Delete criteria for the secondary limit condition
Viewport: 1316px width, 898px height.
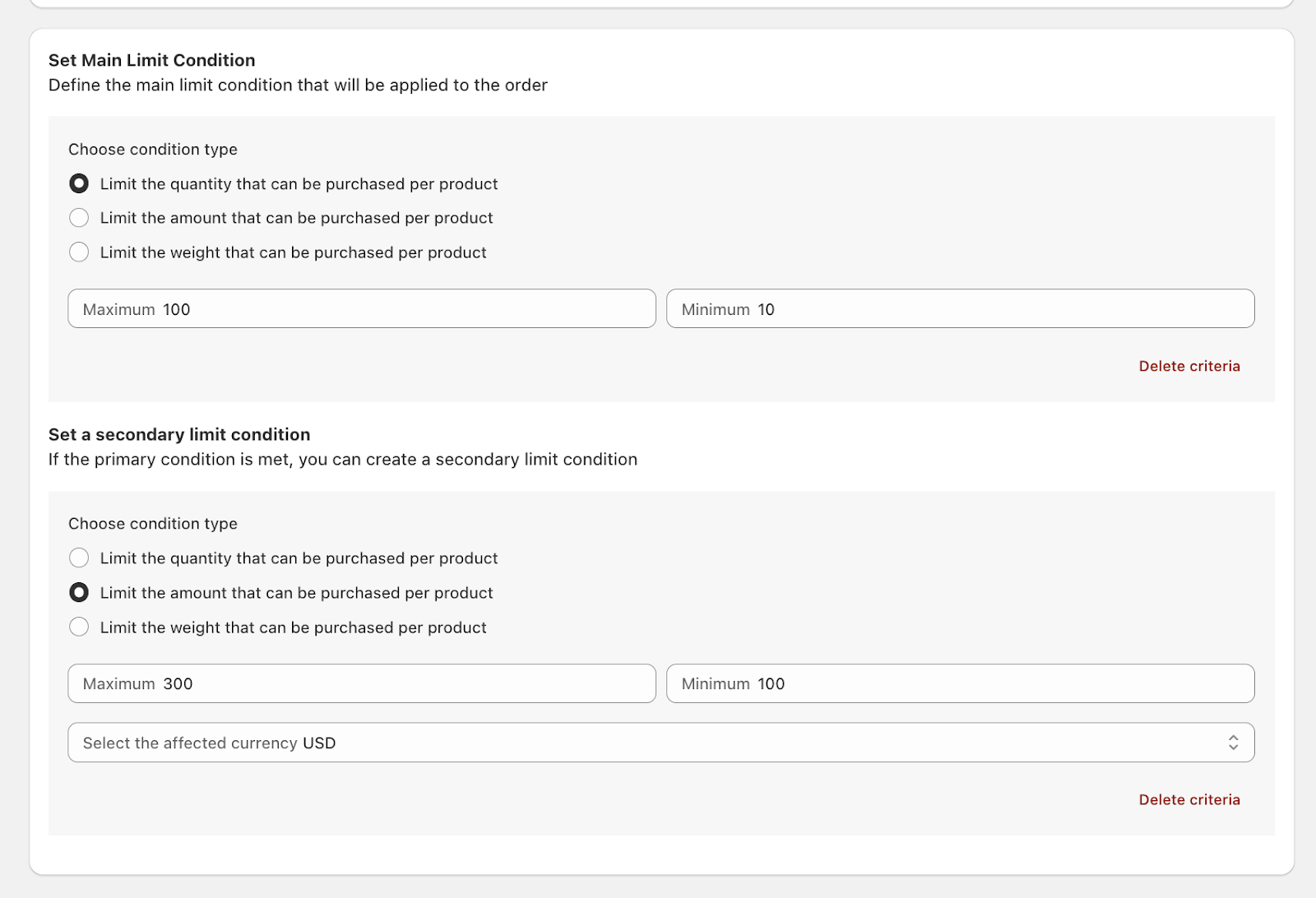1189,799
